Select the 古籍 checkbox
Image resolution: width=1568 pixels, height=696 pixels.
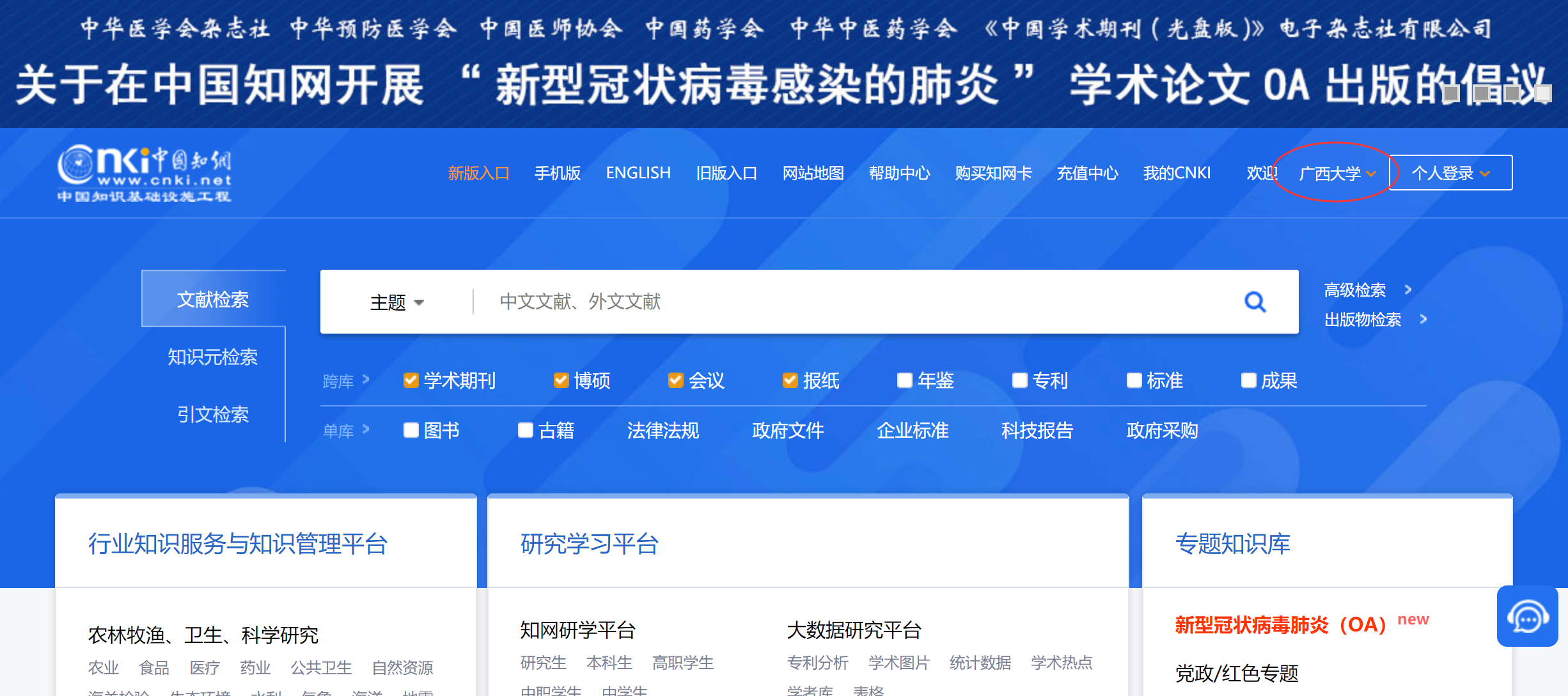[x=525, y=430]
